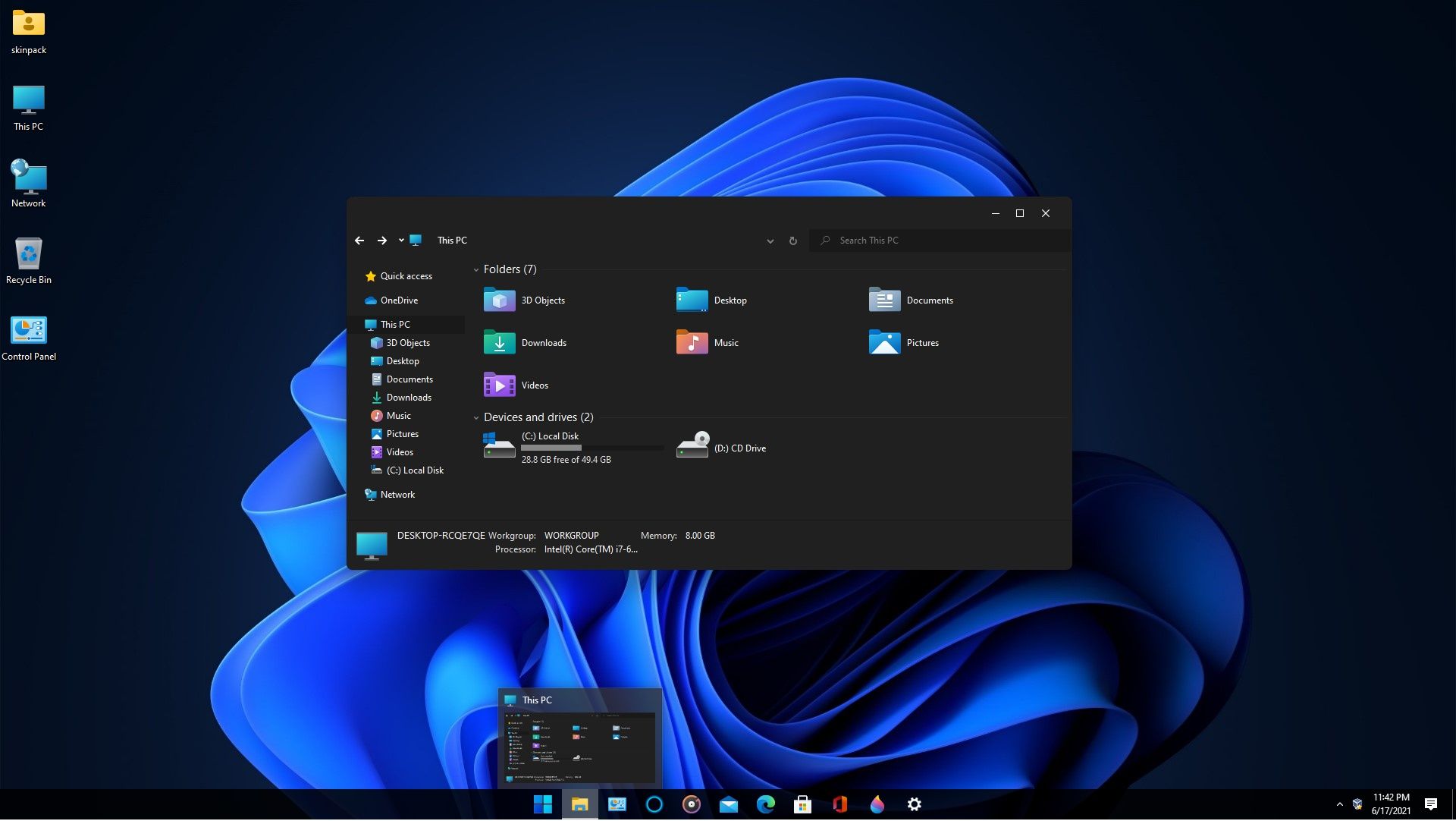
Task: Click the back navigation arrow
Action: pos(360,240)
